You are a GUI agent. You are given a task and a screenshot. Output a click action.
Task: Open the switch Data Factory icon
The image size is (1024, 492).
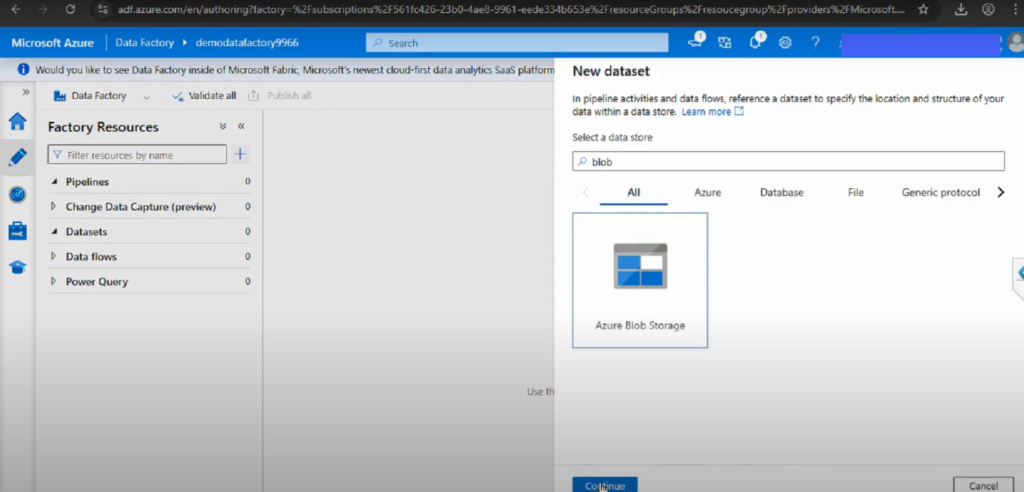pyautogui.click(x=724, y=43)
